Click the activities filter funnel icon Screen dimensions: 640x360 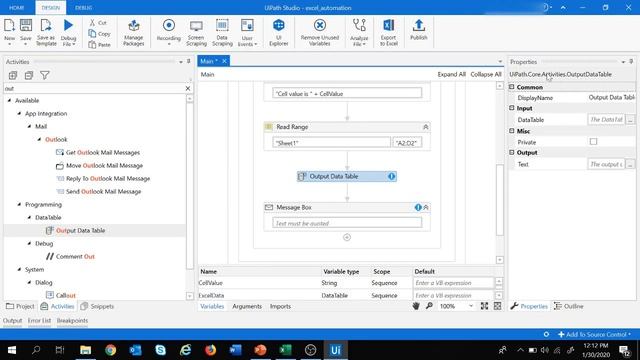click(x=44, y=75)
